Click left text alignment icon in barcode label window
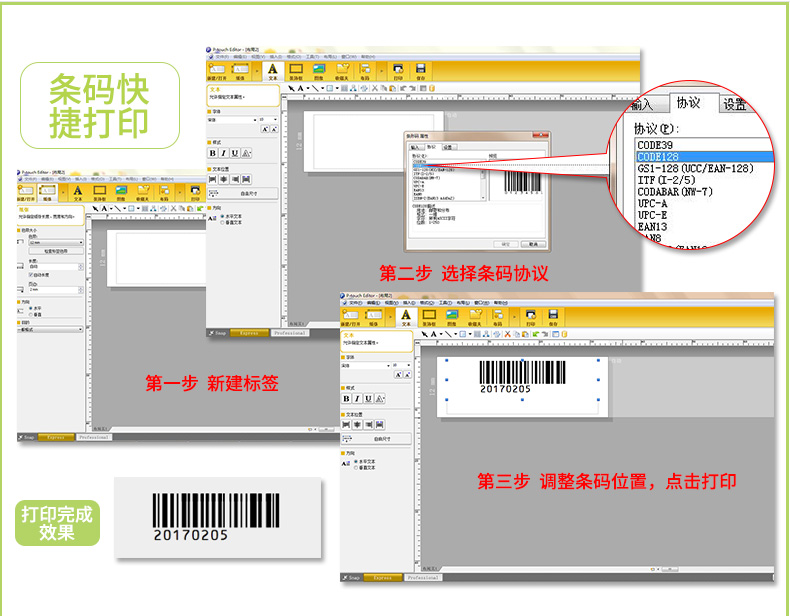790x616 pixels. [346, 425]
